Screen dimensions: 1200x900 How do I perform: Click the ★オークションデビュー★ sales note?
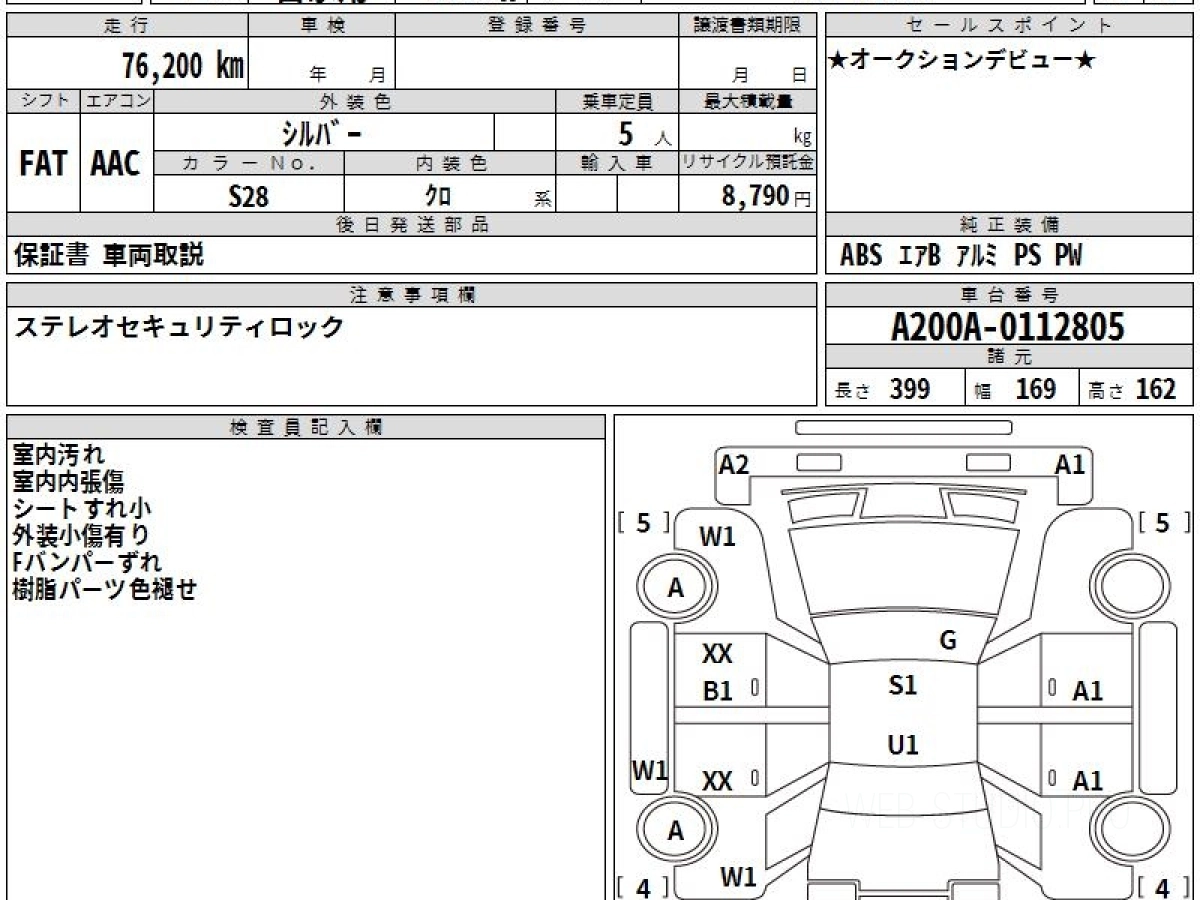click(963, 60)
